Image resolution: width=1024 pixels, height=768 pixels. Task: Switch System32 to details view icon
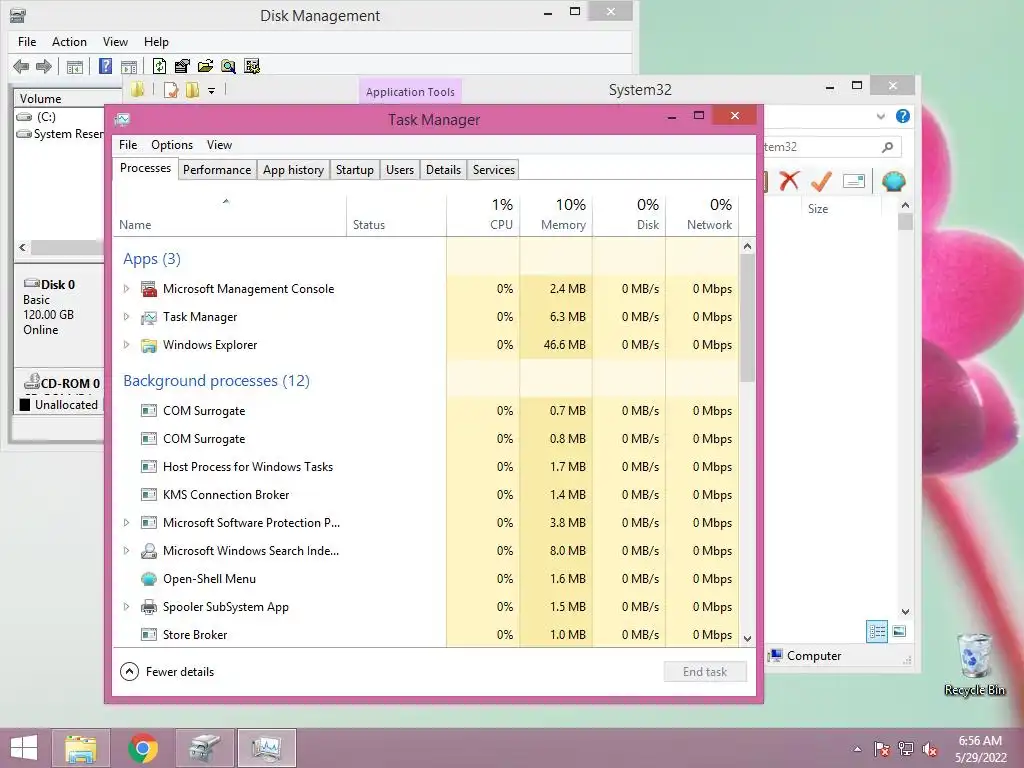tap(877, 632)
